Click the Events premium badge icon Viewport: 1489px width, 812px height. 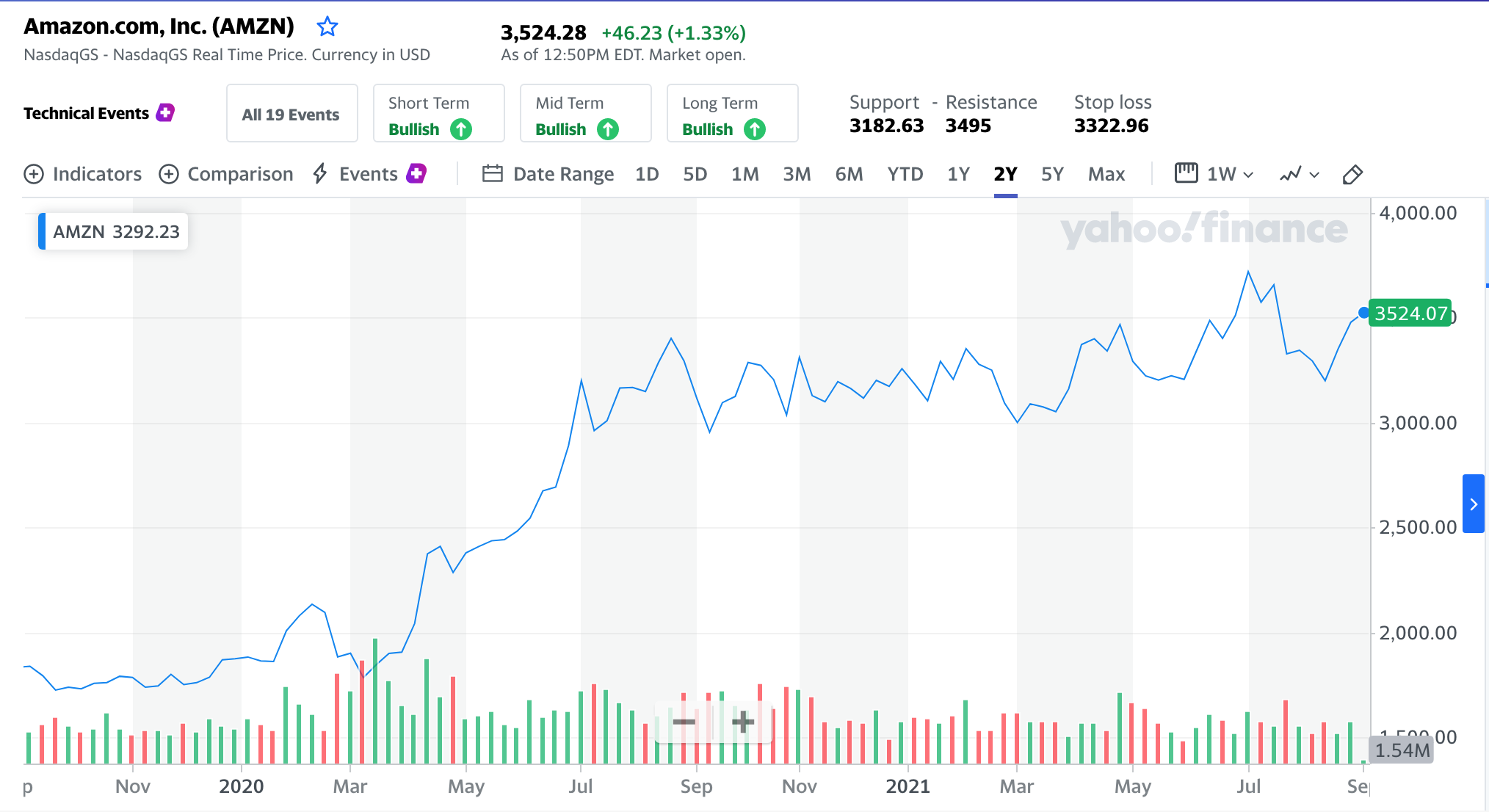click(x=416, y=173)
